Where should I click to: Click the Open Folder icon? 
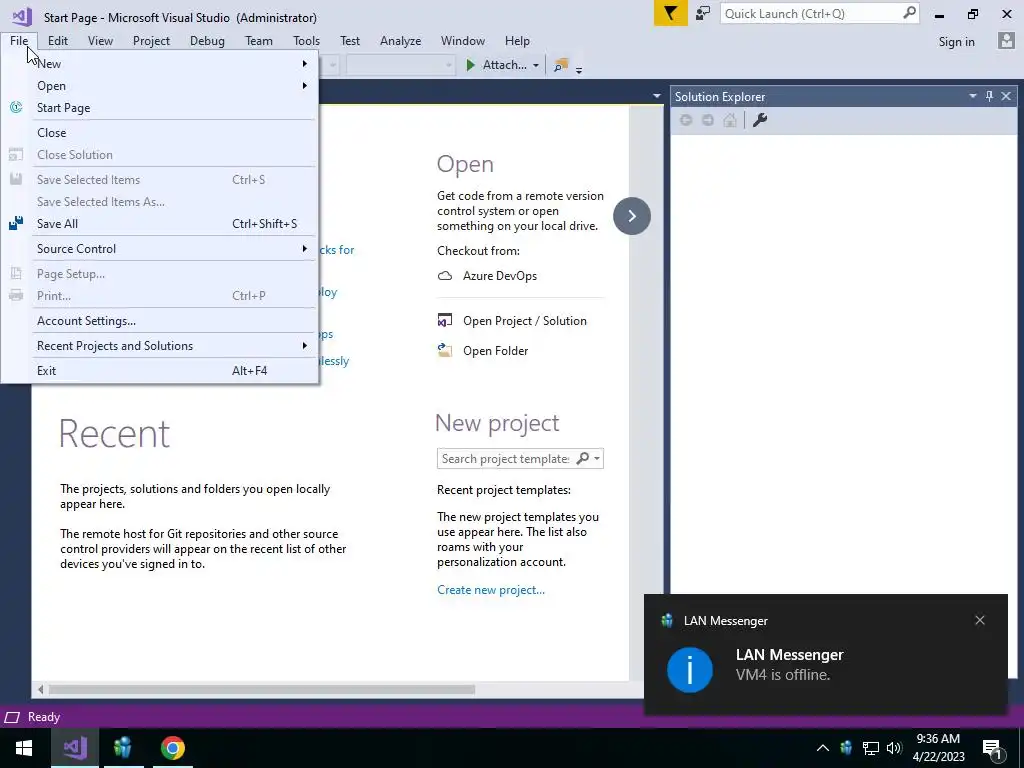[445, 351]
